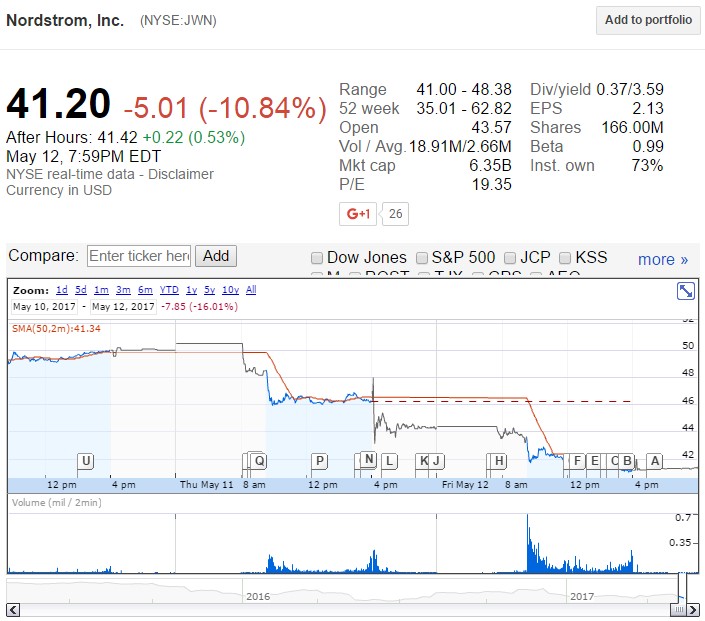Set chart zoom to 1m
The width and height of the screenshot is (705, 621).
[101, 290]
